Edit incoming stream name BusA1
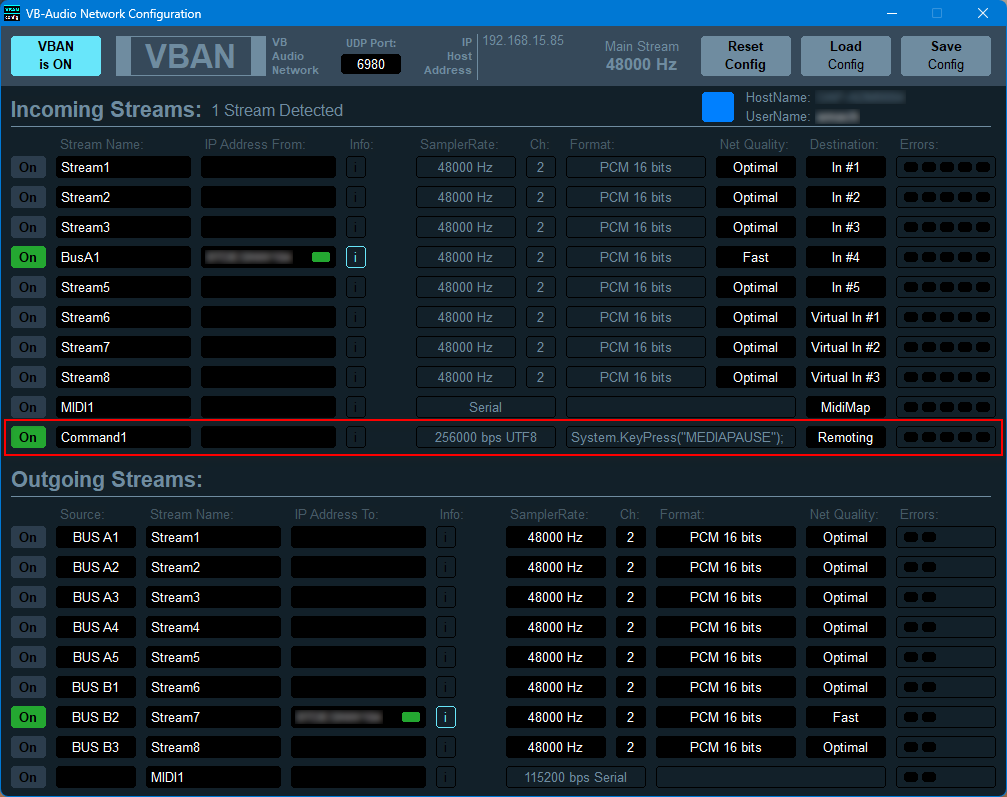The height and width of the screenshot is (797, 1007). click(123, 258)
